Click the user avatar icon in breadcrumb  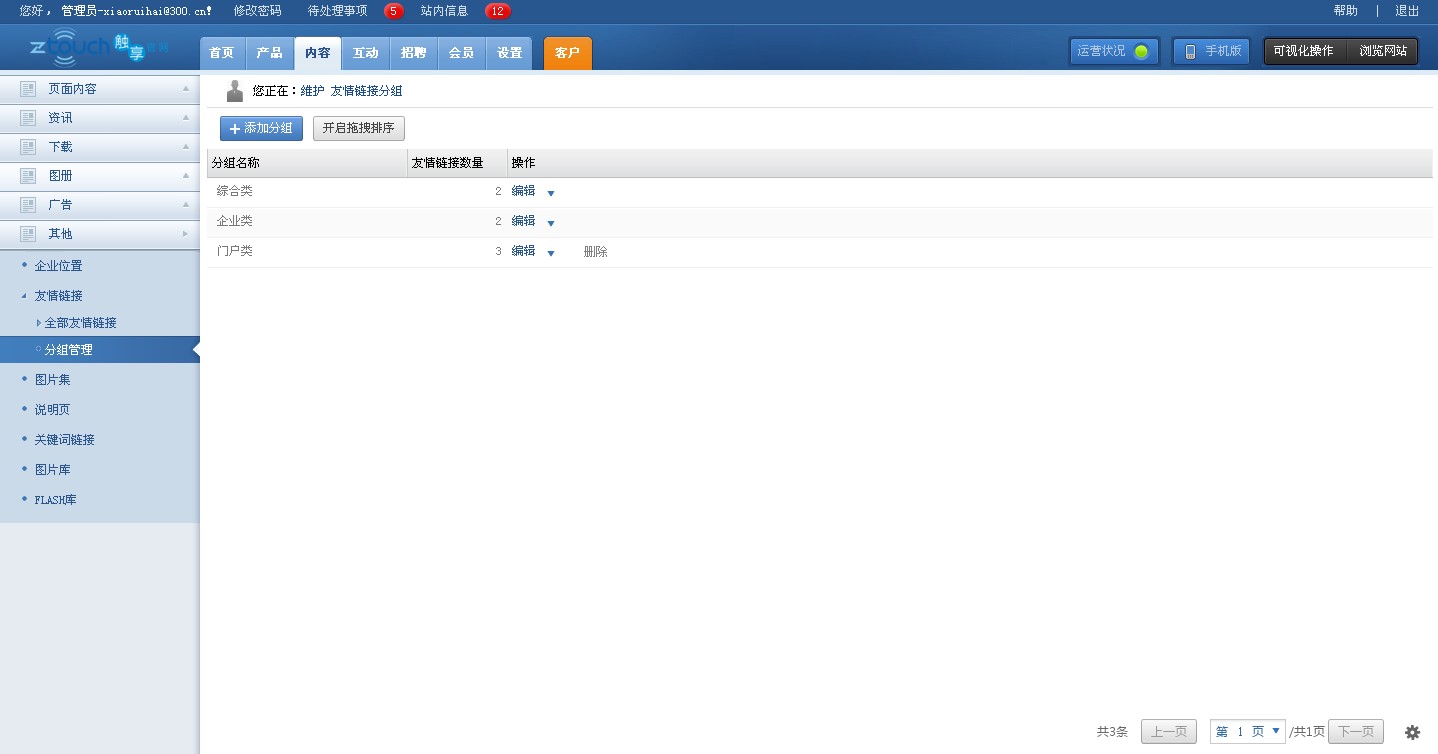coord(235,91)
